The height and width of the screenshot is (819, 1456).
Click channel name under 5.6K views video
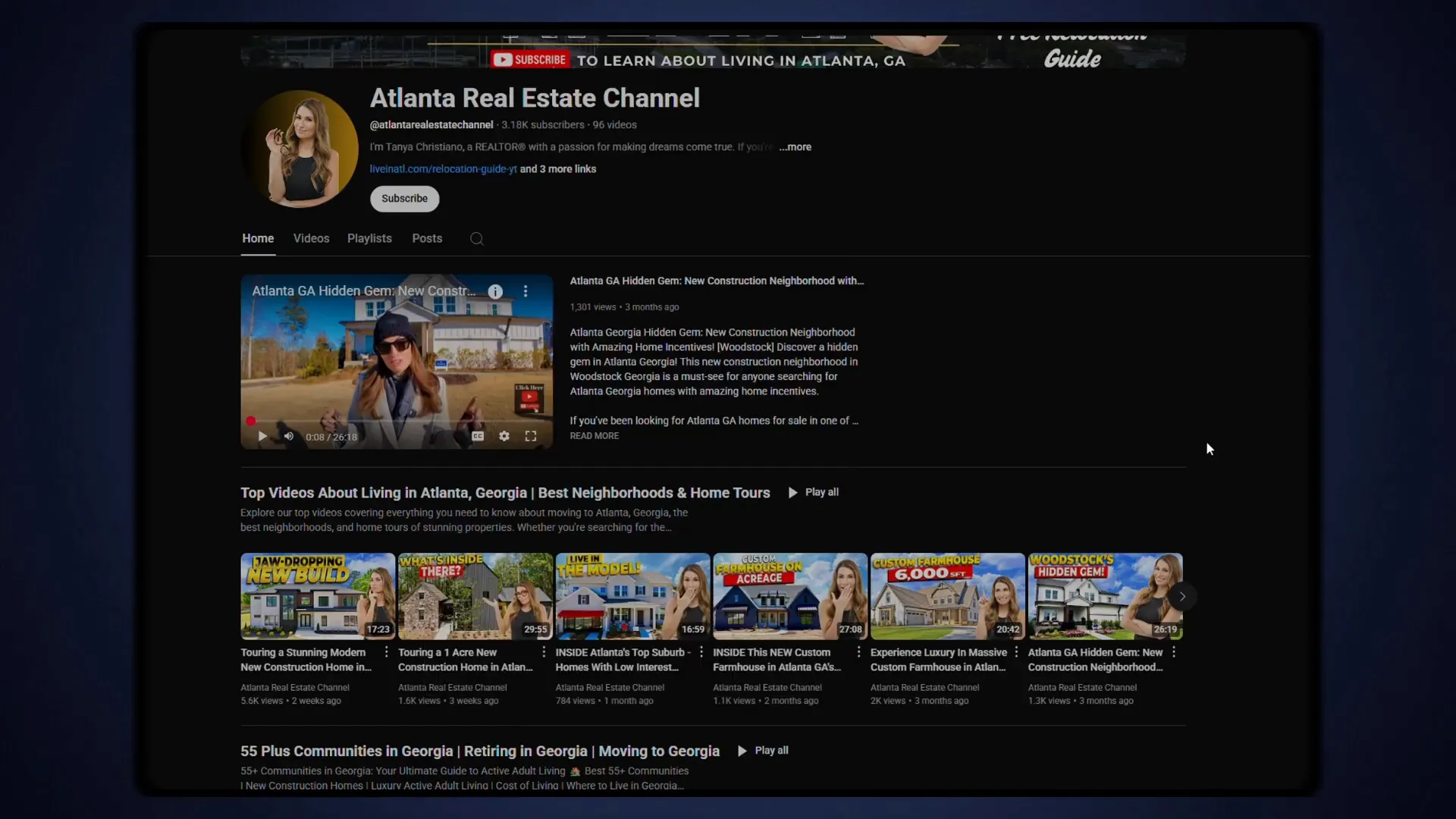(x=295, y=688)
